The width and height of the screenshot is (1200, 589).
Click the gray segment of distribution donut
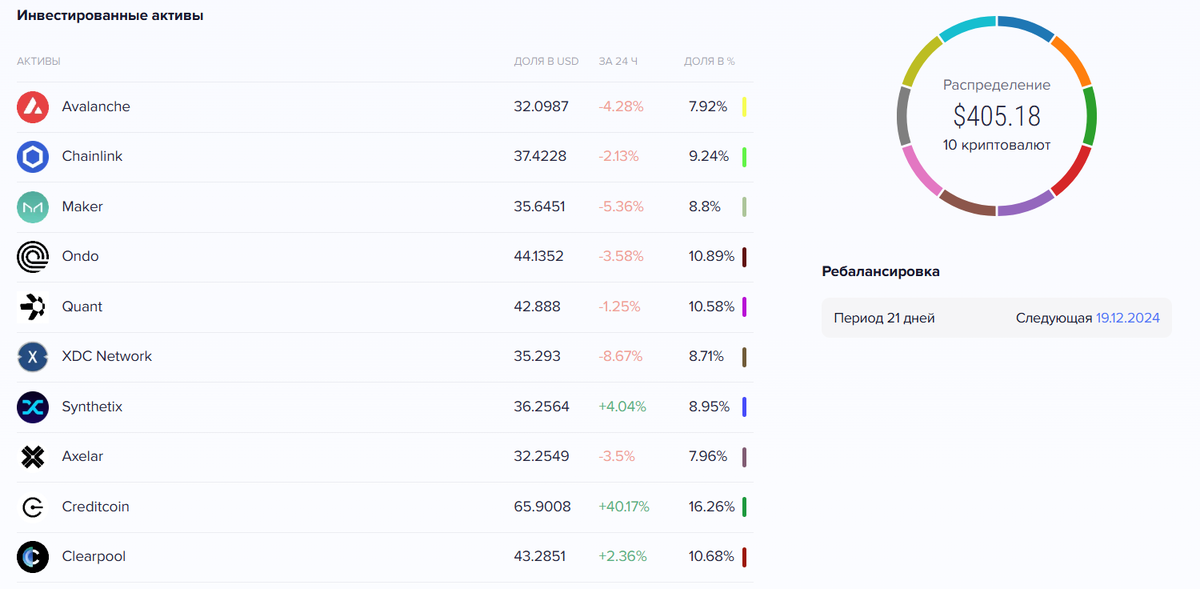pyautogui.click(x=904, y=116)
